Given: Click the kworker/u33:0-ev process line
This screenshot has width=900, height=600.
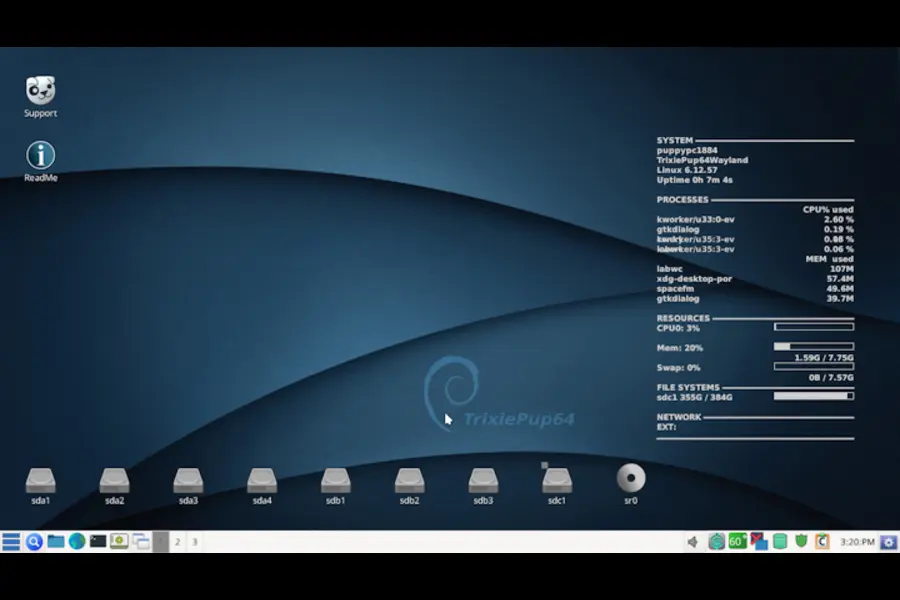Looking at the screenshot, I should (755, 219).
